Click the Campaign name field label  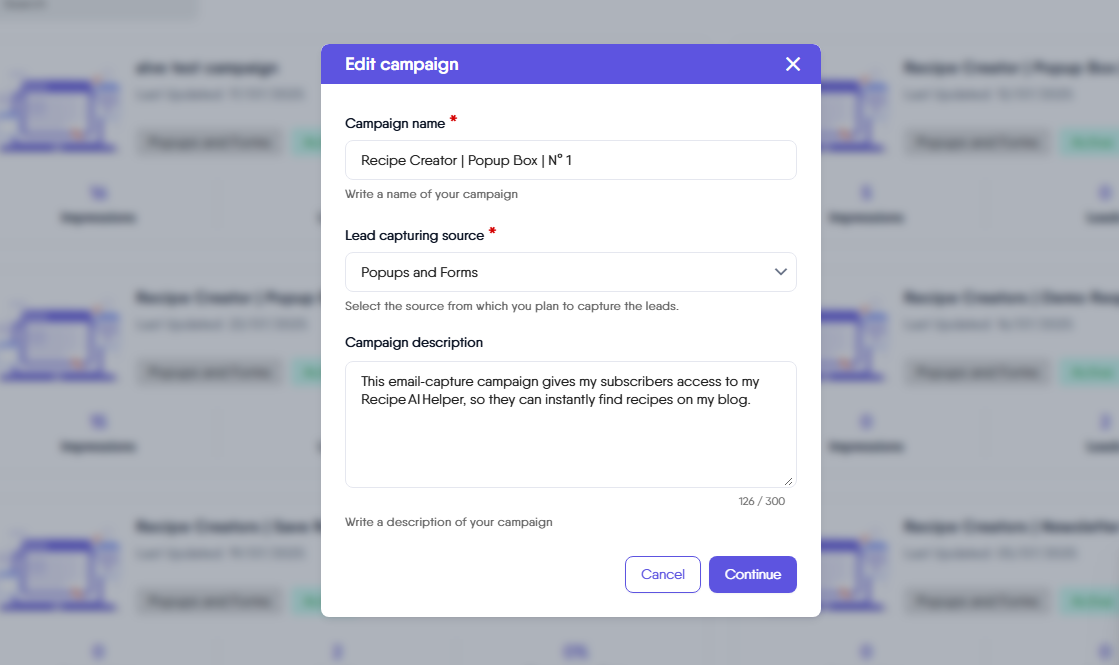click(x=394, y=123)
